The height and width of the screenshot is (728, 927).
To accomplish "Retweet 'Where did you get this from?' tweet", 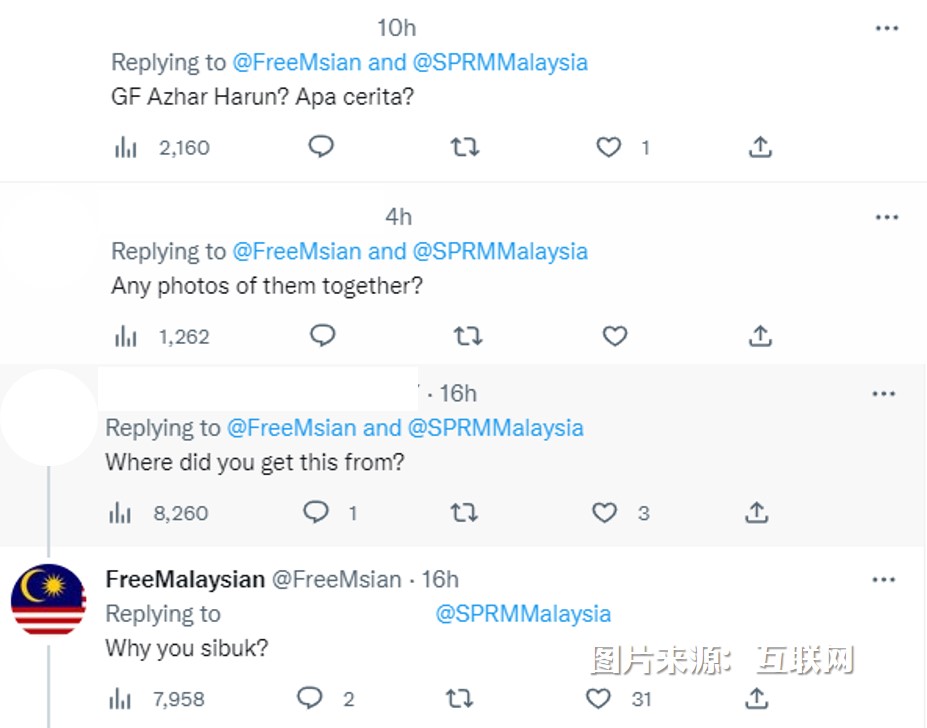I will tap(462, 513).
